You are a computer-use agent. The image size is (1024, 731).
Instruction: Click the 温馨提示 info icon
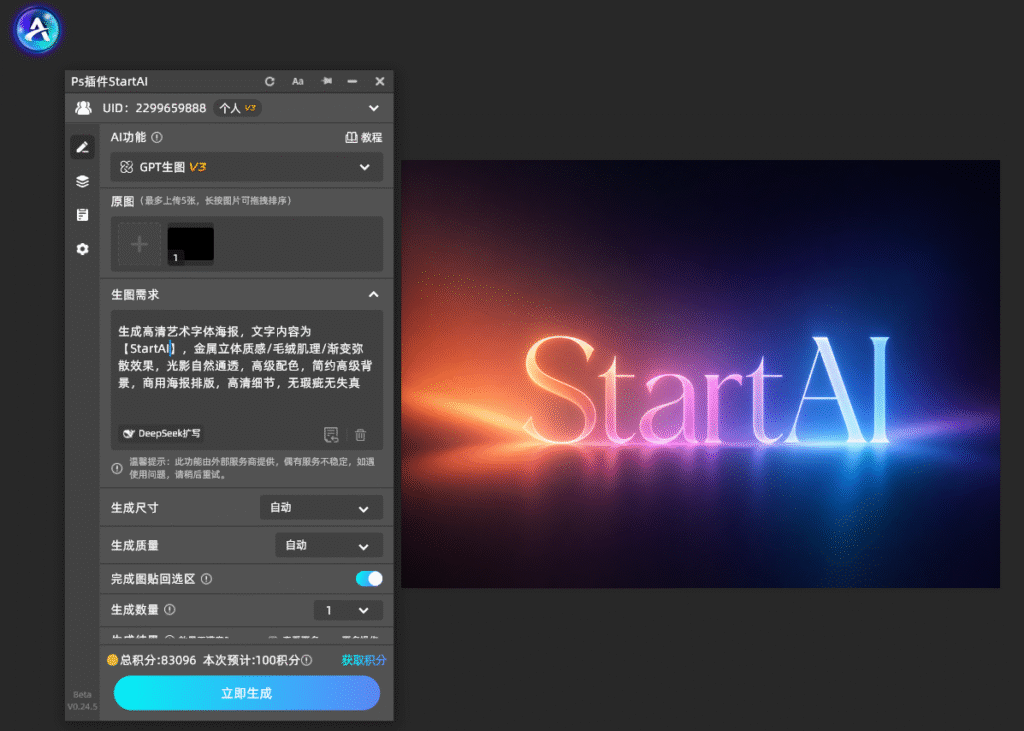117,468
